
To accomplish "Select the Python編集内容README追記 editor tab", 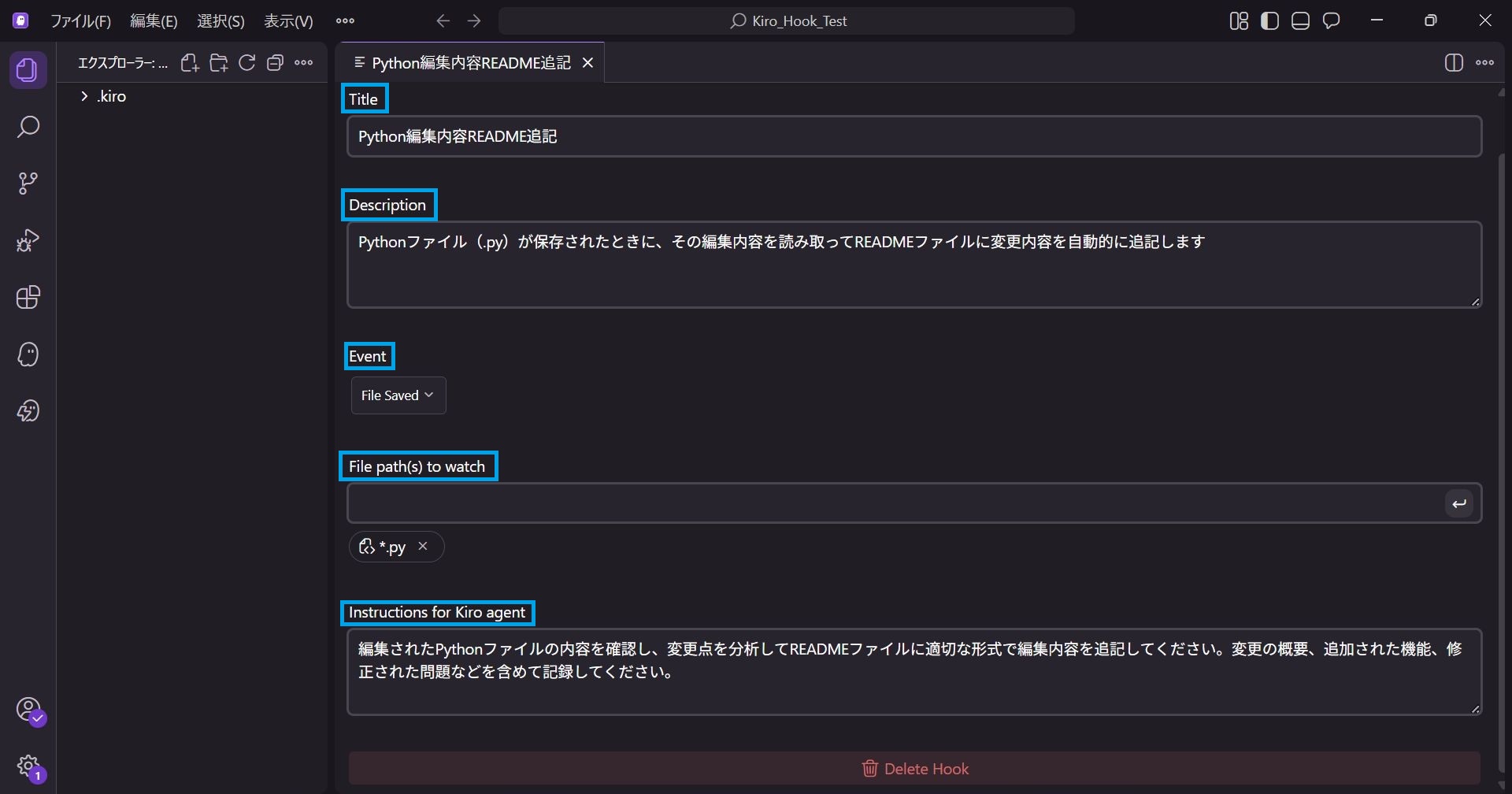I will click(x=470, y=62).
